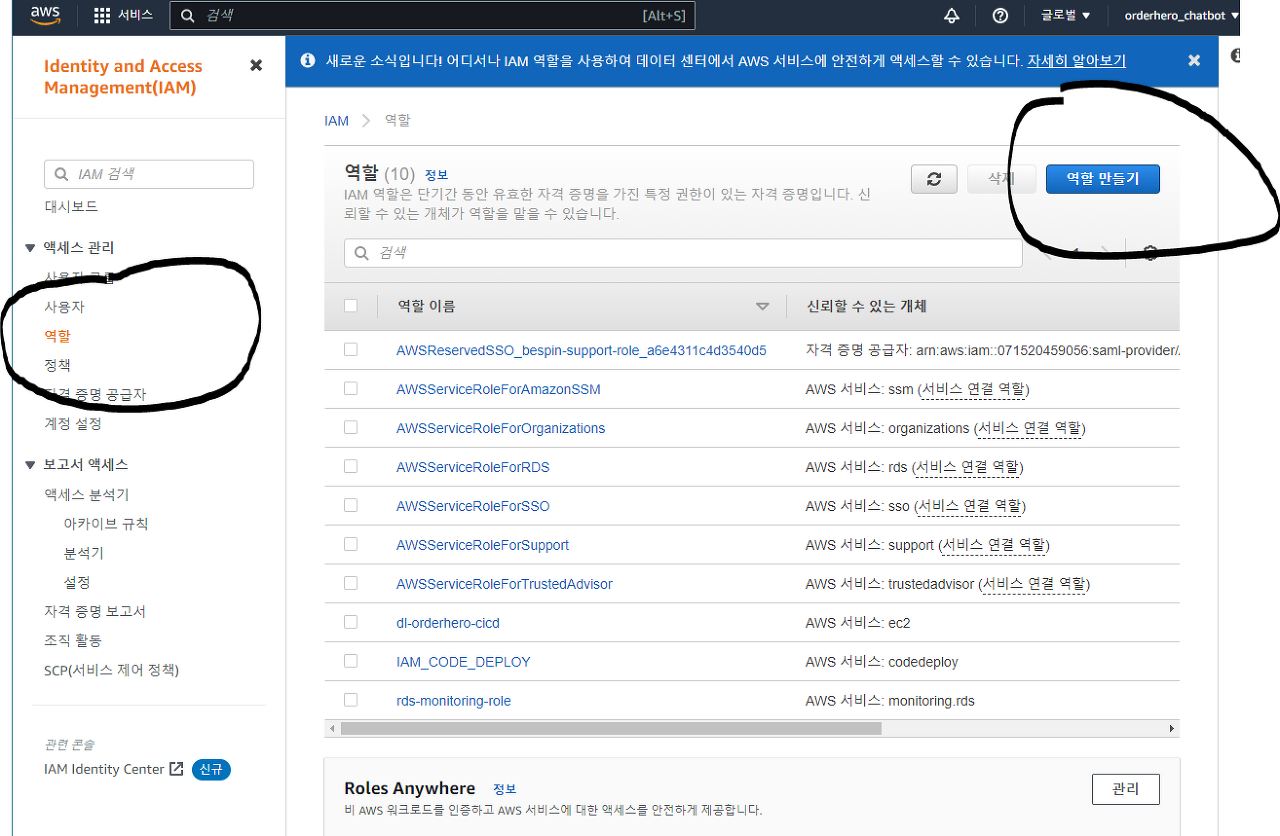This screenshot has height=836, width=1280.
Task: Select AWSServiceRoleForAmazonSSM checkbox
Action: [350, 388]
